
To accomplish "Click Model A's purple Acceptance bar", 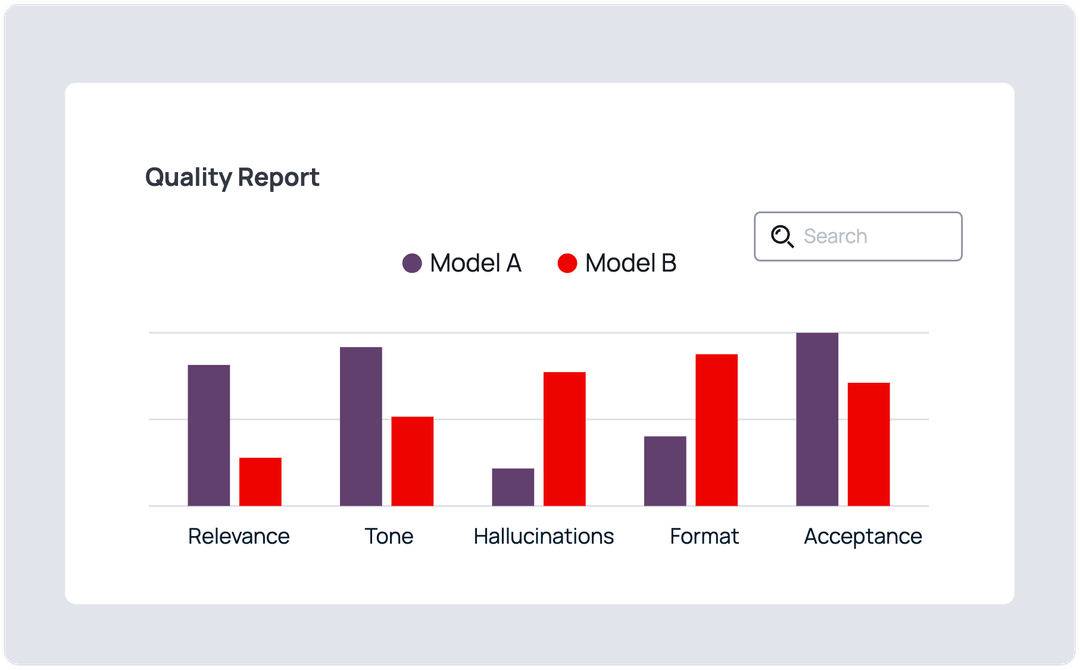I will (x=816, y=420).
